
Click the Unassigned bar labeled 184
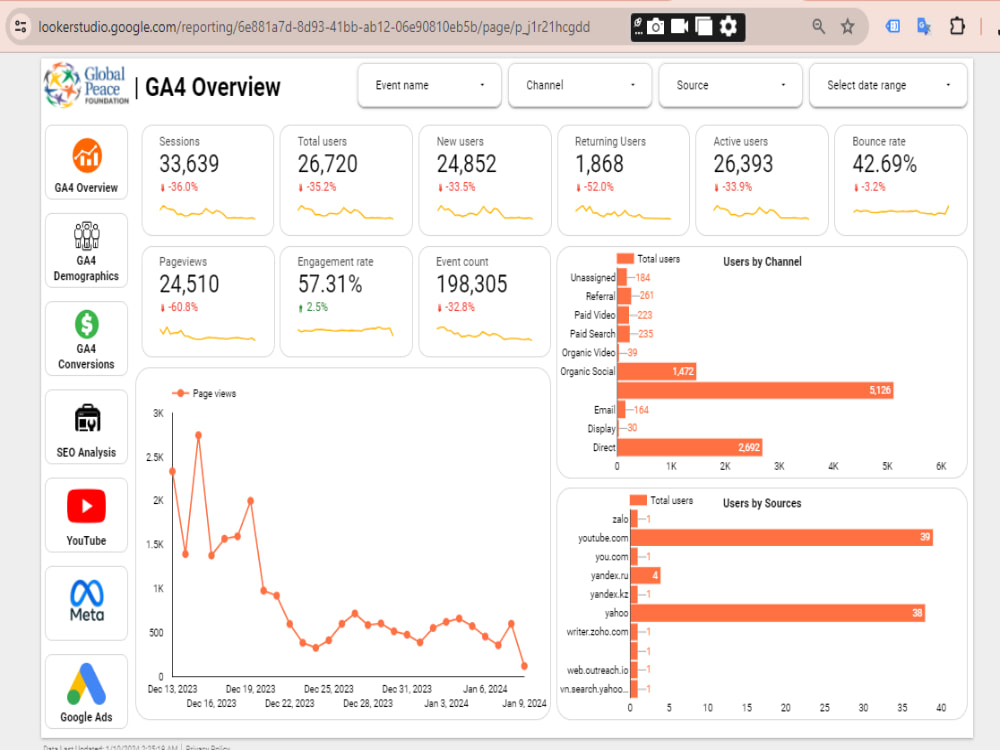pos(622,277)
